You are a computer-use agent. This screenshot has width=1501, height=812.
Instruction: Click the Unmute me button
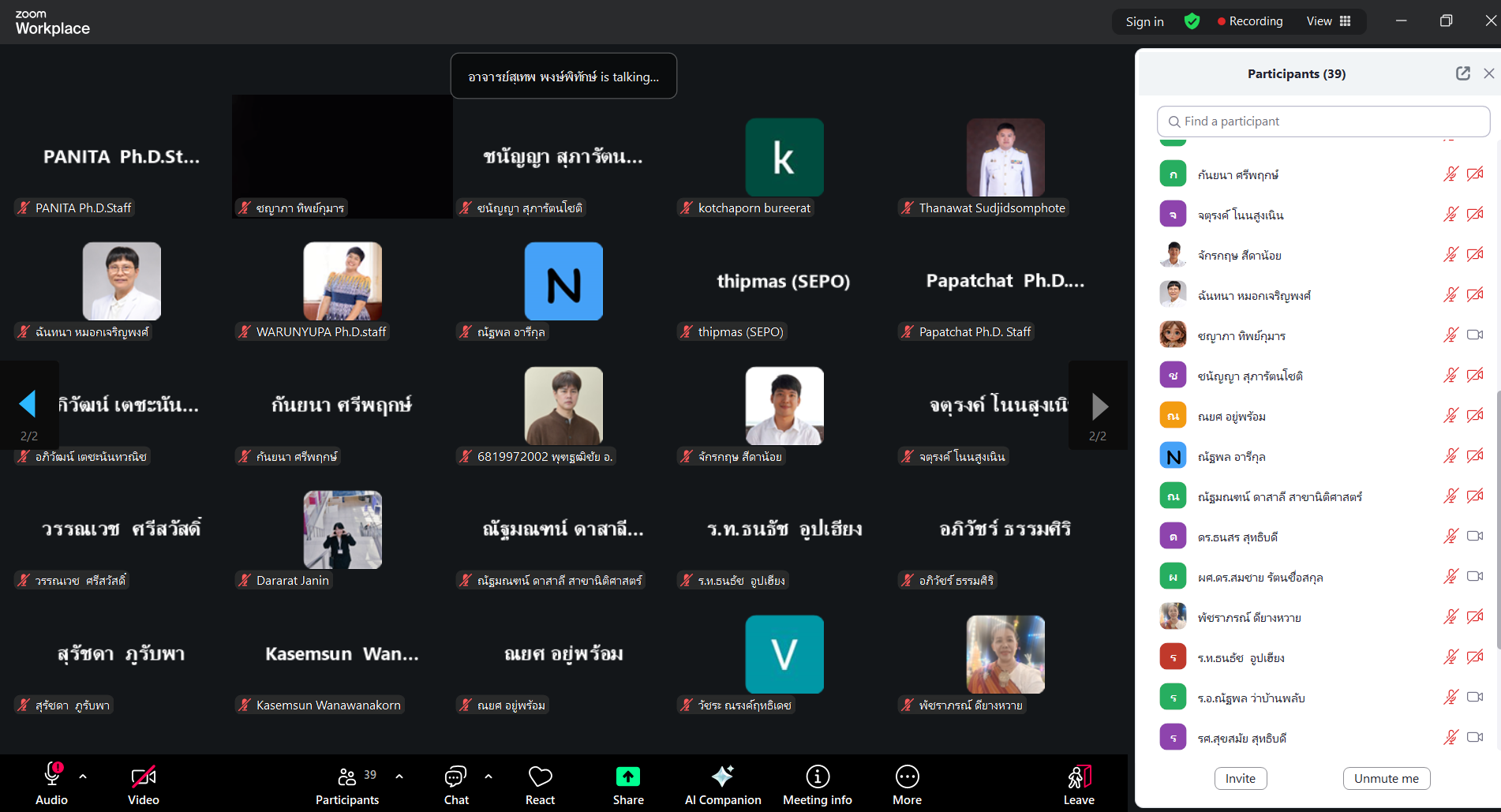click(1386, 779)
